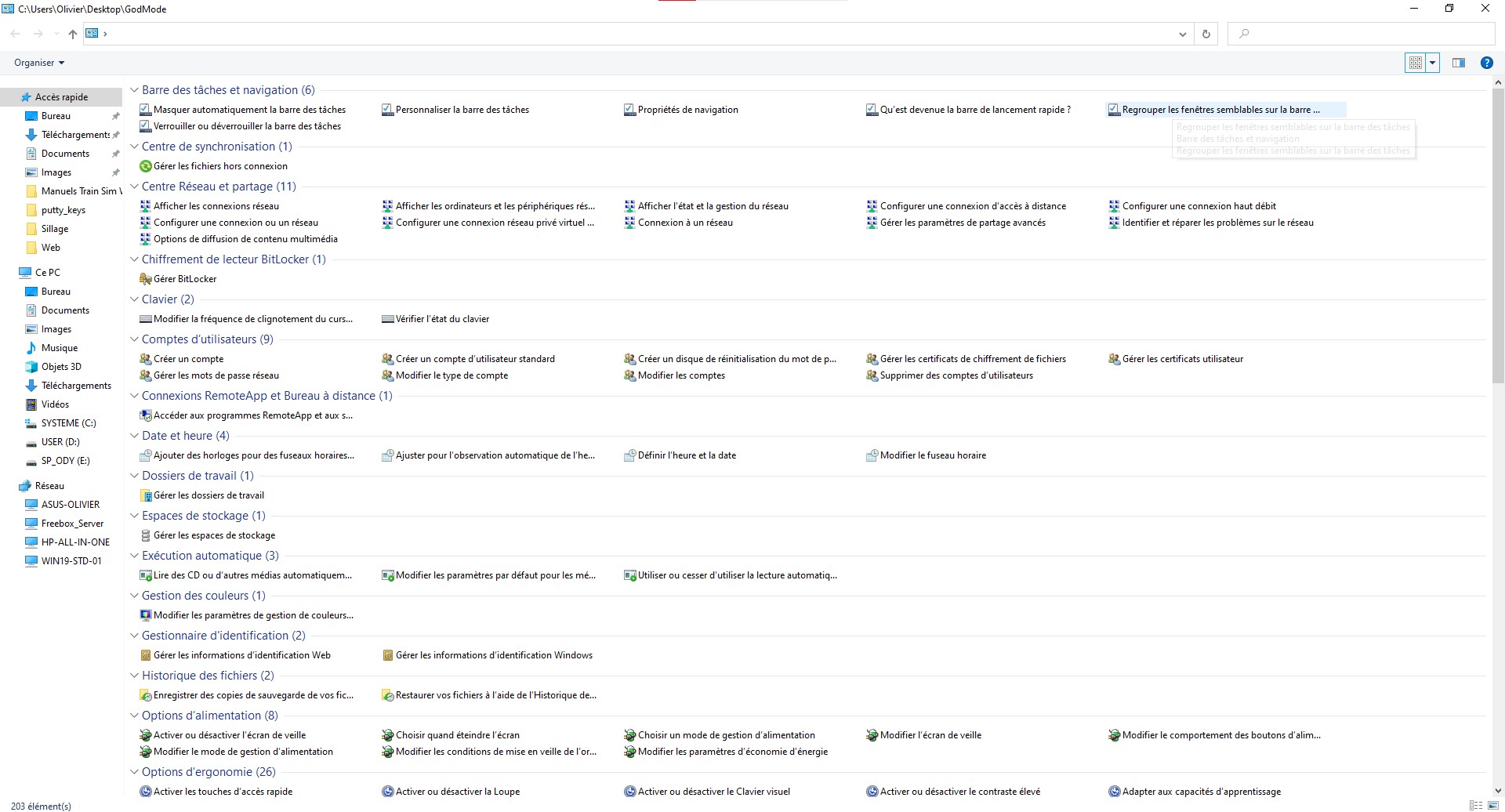Open the Gérer les espaces de stockage icon

(x=145, y=535)
